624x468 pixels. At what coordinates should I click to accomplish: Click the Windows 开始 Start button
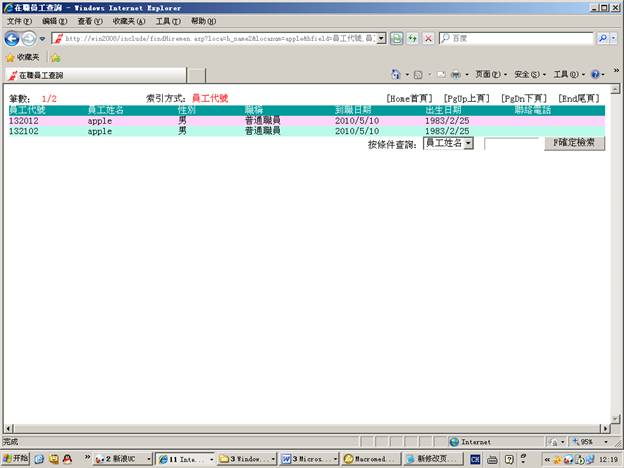pyautogui.click(x=16, y=460)
